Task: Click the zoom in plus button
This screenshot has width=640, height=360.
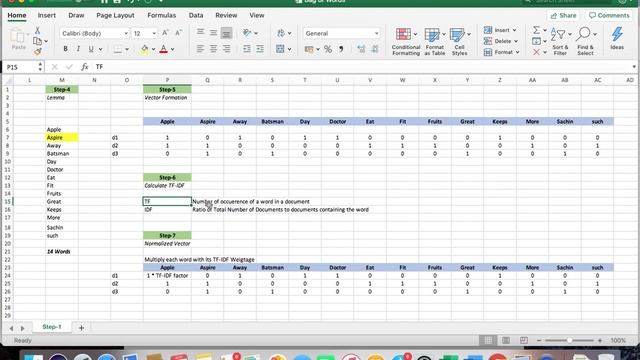Action: [x=600, y=340]
